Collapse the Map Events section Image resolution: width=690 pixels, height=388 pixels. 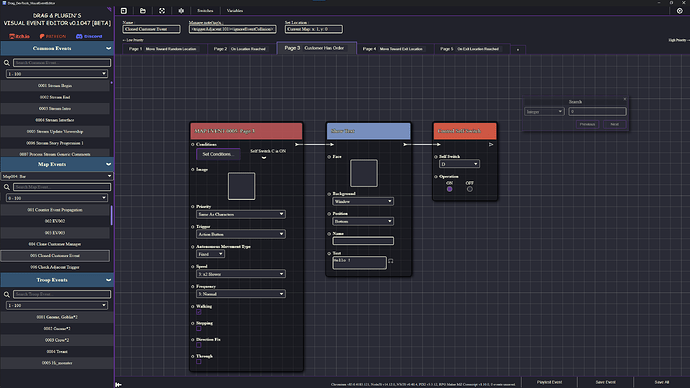click(108, 165)
